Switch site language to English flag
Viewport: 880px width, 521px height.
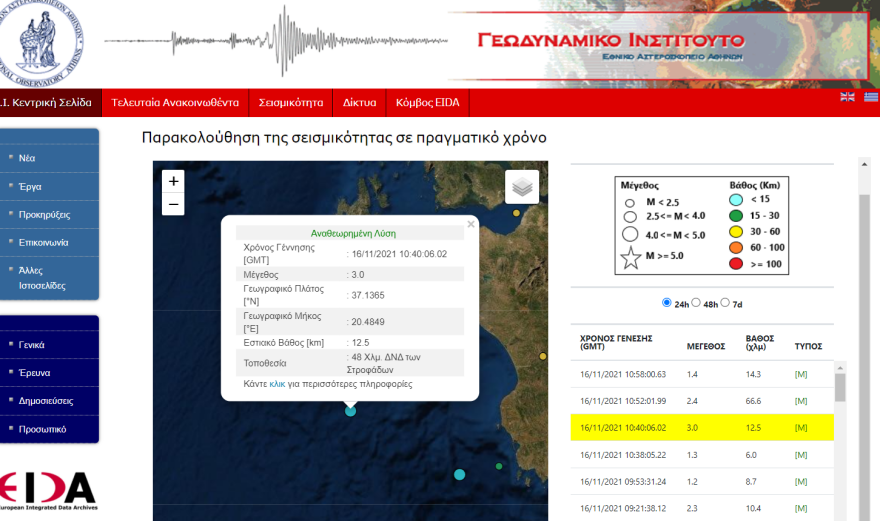click(x=847, y=97)
